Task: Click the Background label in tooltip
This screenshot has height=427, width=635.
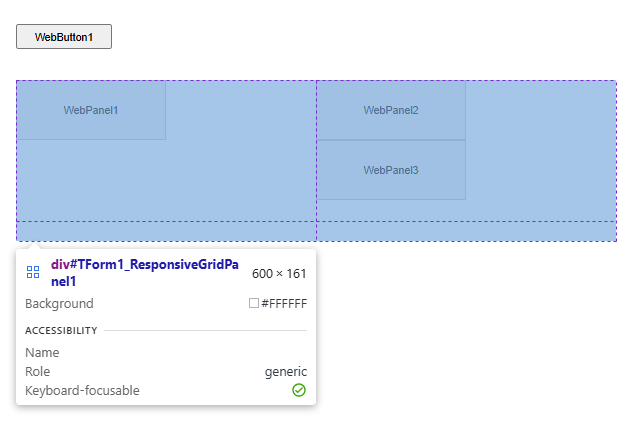Action: [59, 303]
